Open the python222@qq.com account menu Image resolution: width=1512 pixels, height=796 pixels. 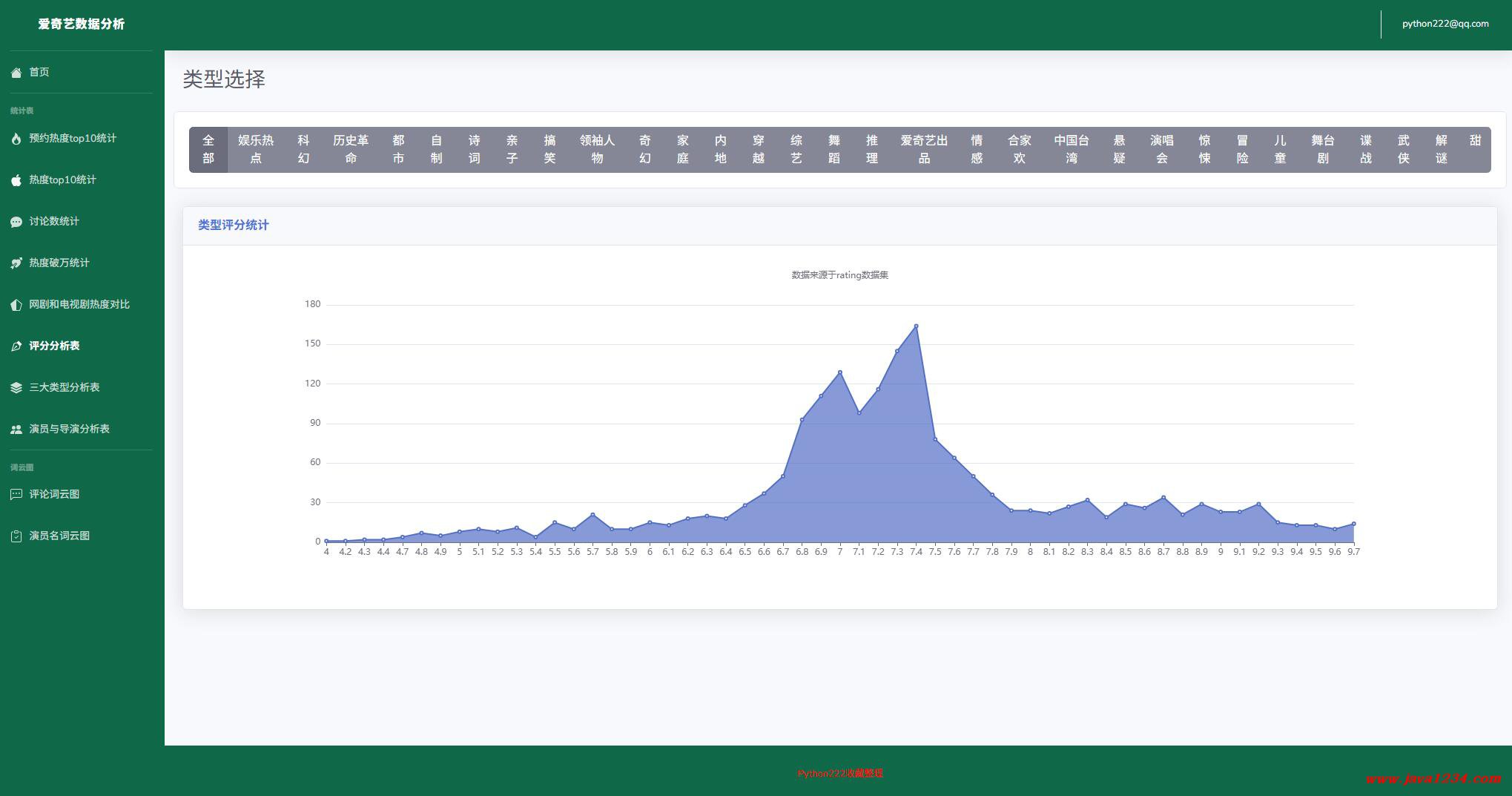point(1445,24)
